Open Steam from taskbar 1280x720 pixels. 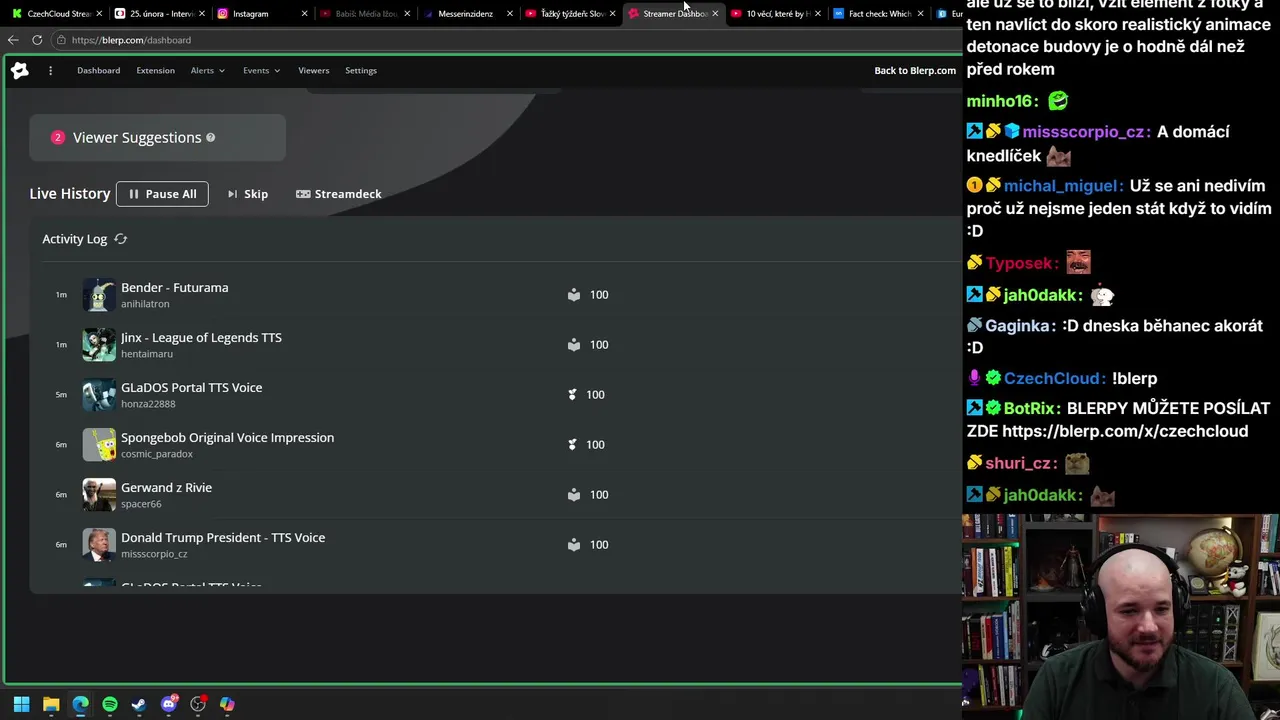139,704
